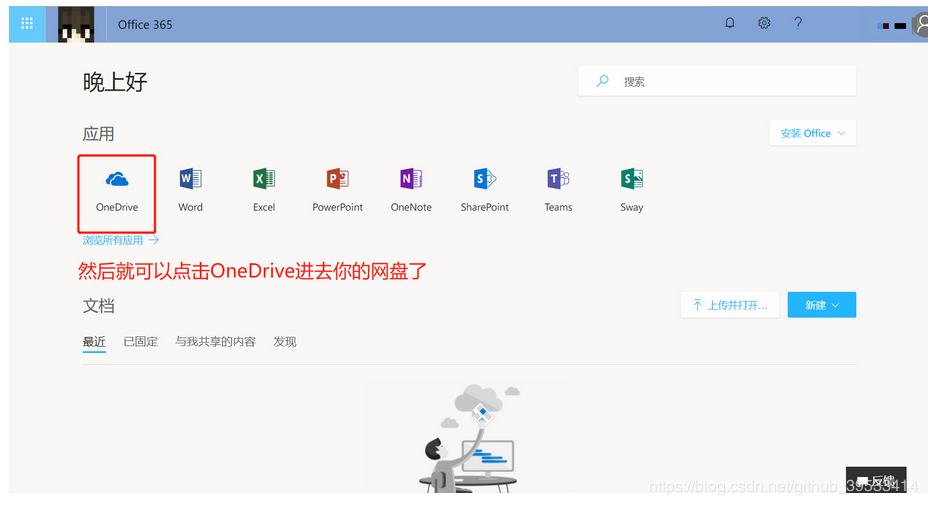Click the search magnifier icon
This screenshot has width=928, height=505.
coord(602,81)
